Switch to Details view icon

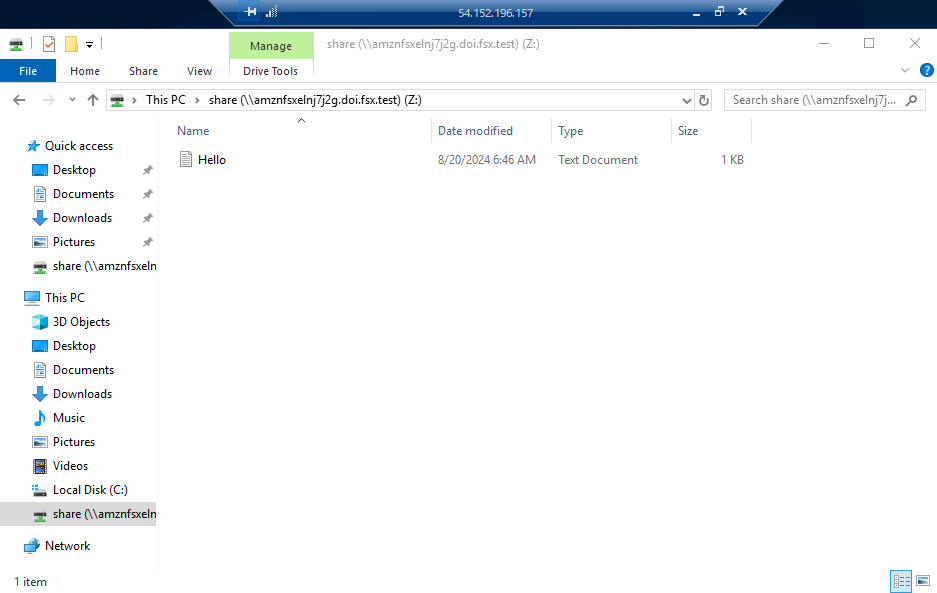[901, 581]
